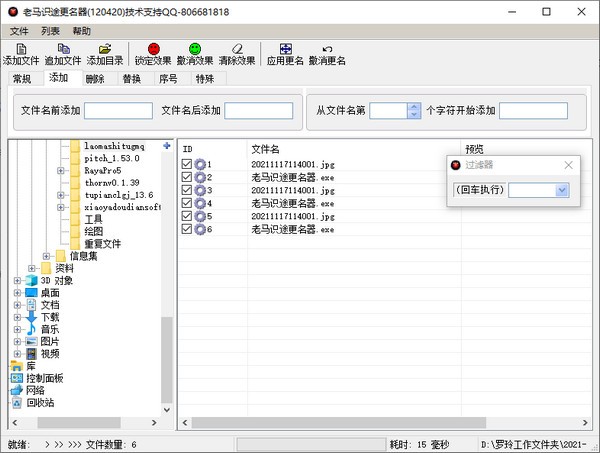Toggle the checkbox for file row 3

187,190
